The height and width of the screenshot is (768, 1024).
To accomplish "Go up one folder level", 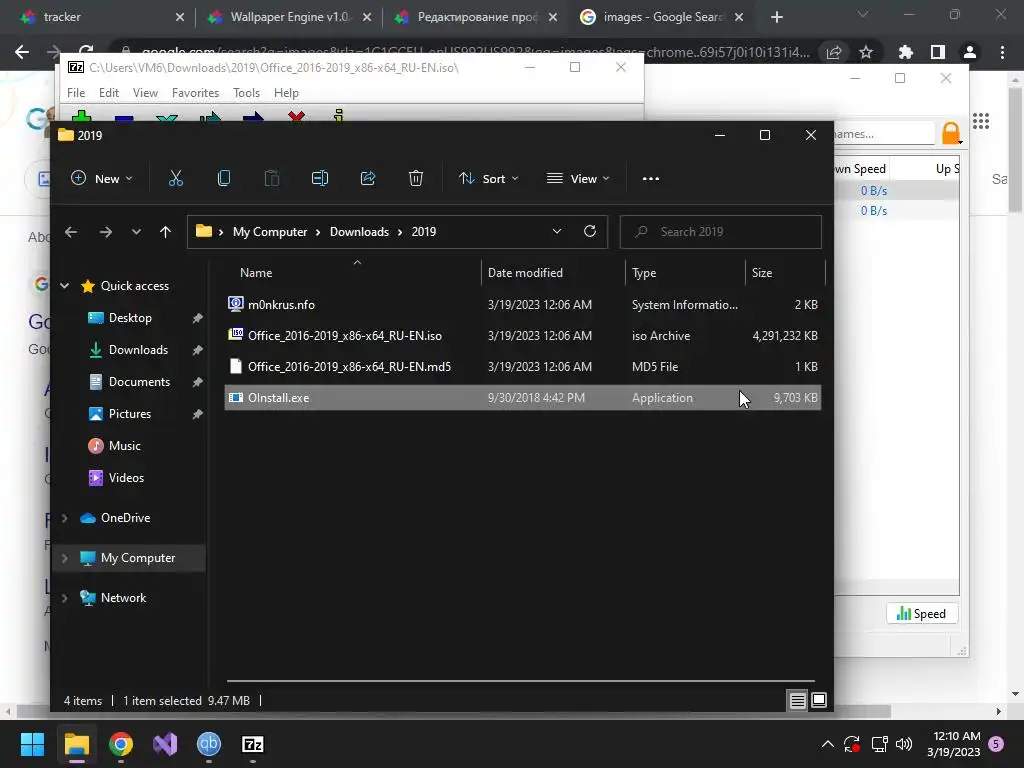I will [165, 232].
